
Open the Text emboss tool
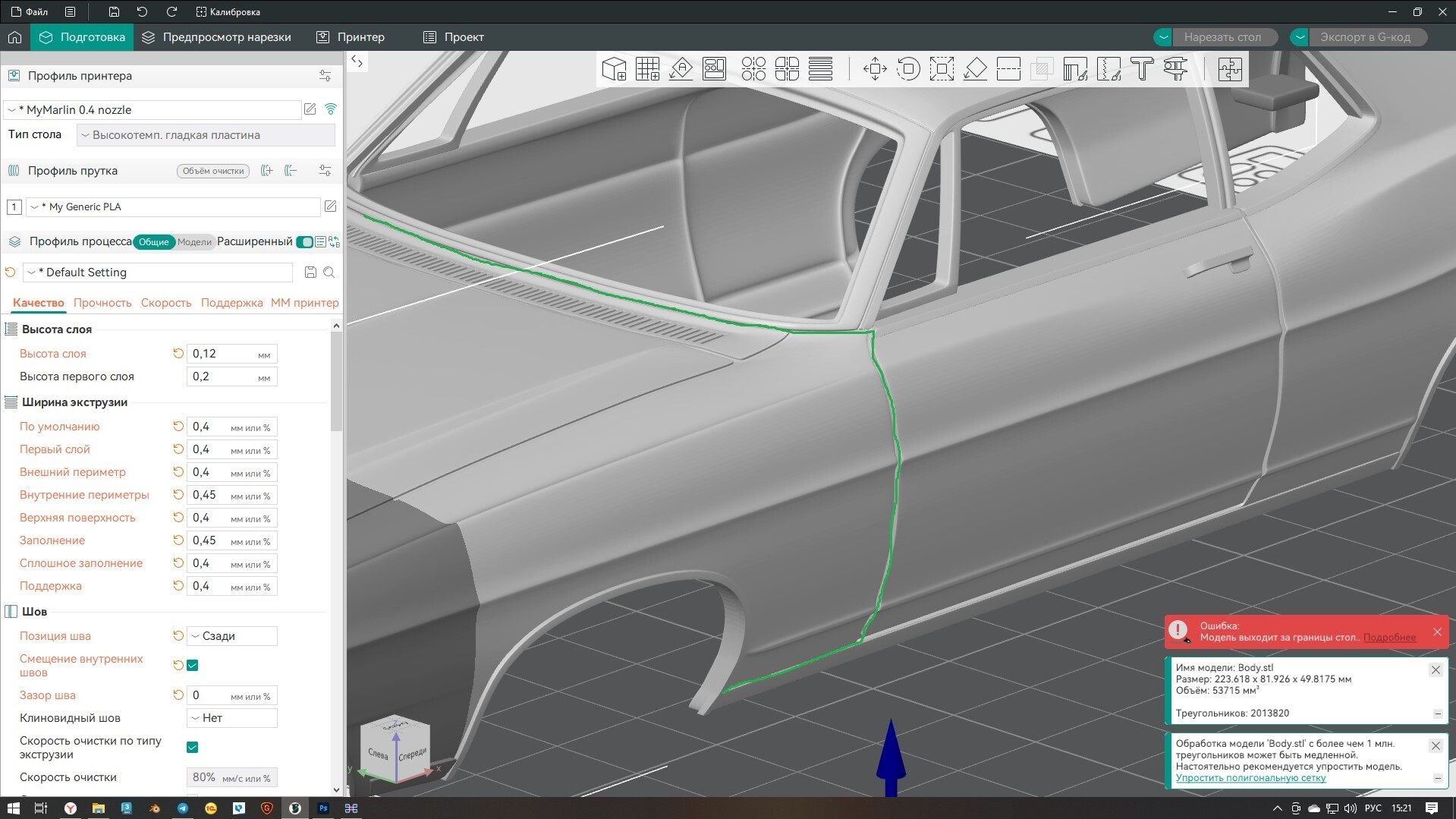[1142, 69]
